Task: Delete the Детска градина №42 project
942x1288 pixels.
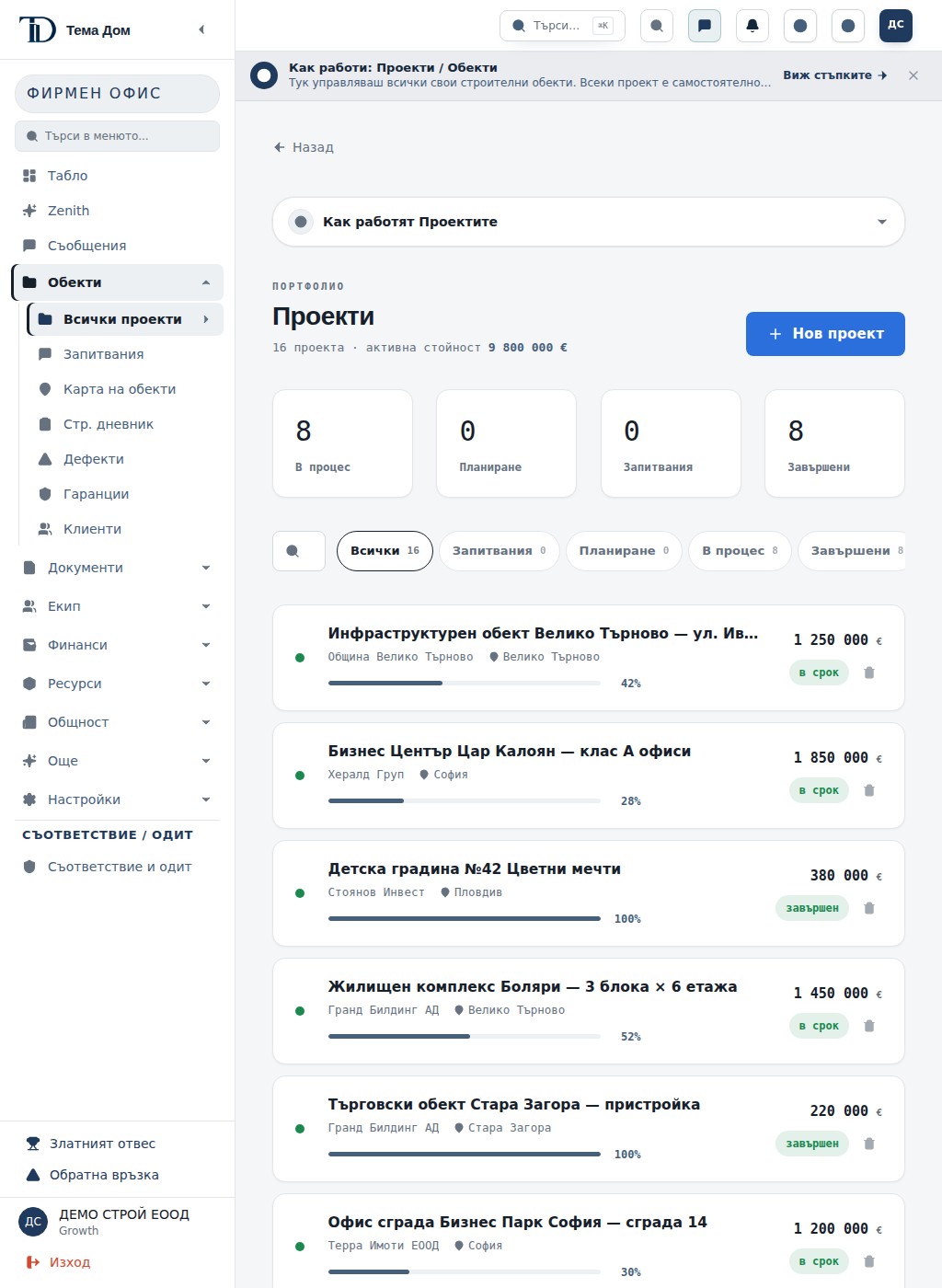Action: [x=869, y=908]
